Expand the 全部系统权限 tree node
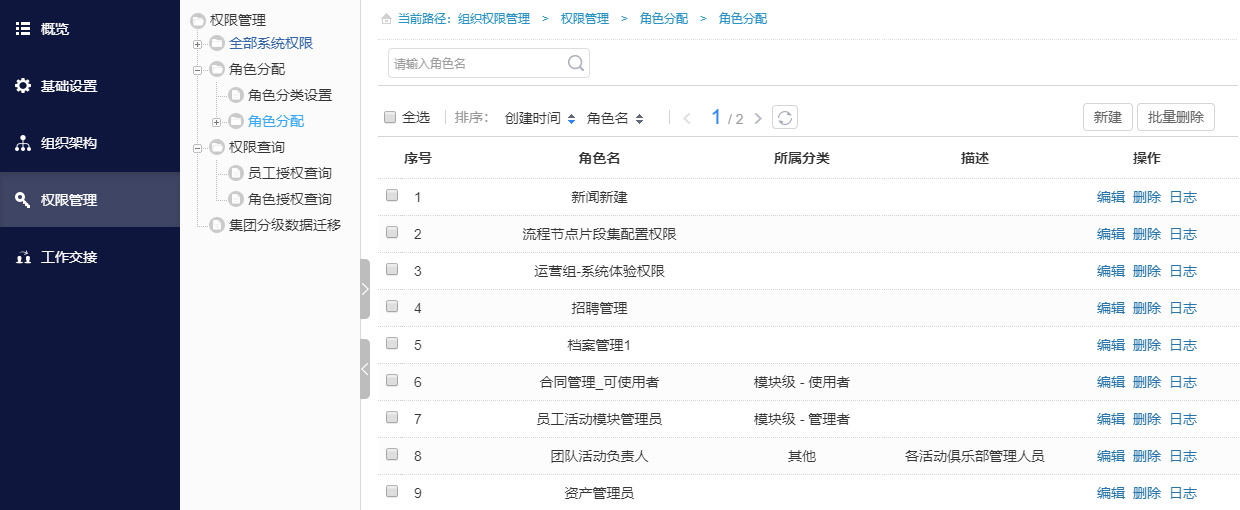This screenshot has height=510, width=1240. point(198,43)
